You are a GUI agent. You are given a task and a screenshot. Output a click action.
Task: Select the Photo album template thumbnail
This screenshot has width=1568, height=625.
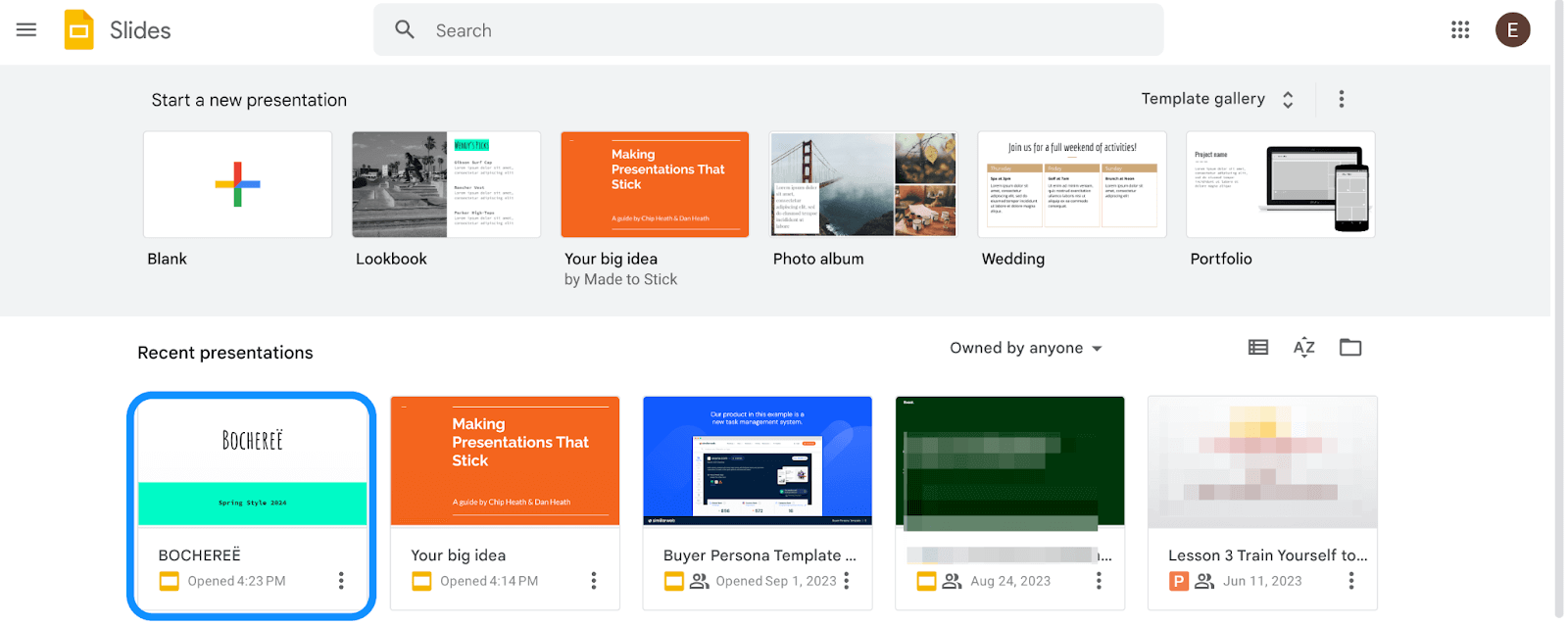point(863,184)
